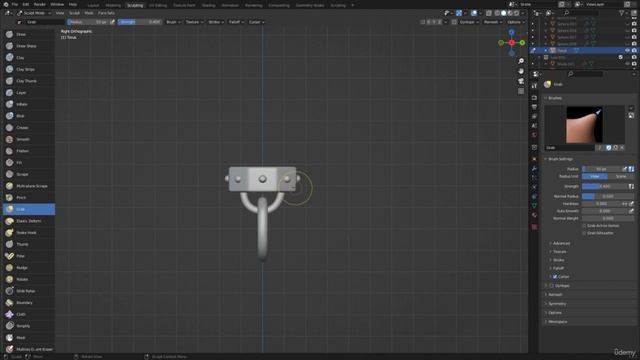Select the Clay brush tool

pos(29,58)
